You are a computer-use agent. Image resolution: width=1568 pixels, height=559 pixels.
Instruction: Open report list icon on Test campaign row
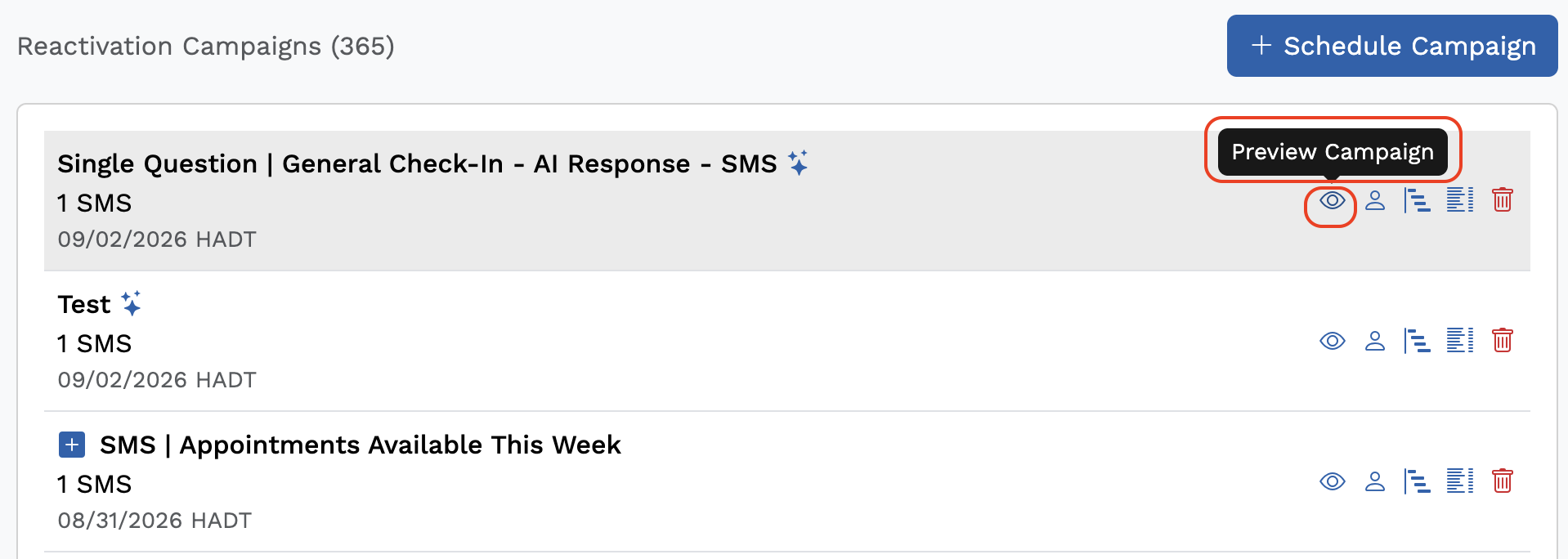pos(1460,341)
